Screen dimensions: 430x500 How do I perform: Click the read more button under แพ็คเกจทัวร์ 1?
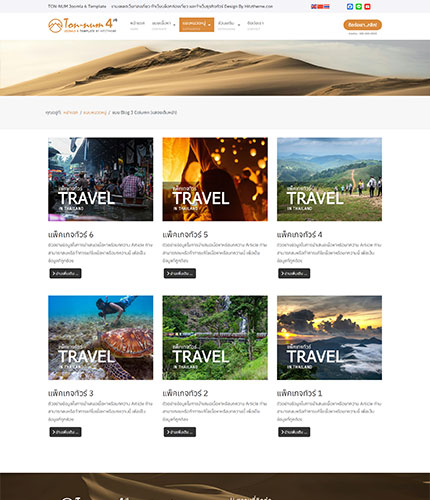coord(294,432)
